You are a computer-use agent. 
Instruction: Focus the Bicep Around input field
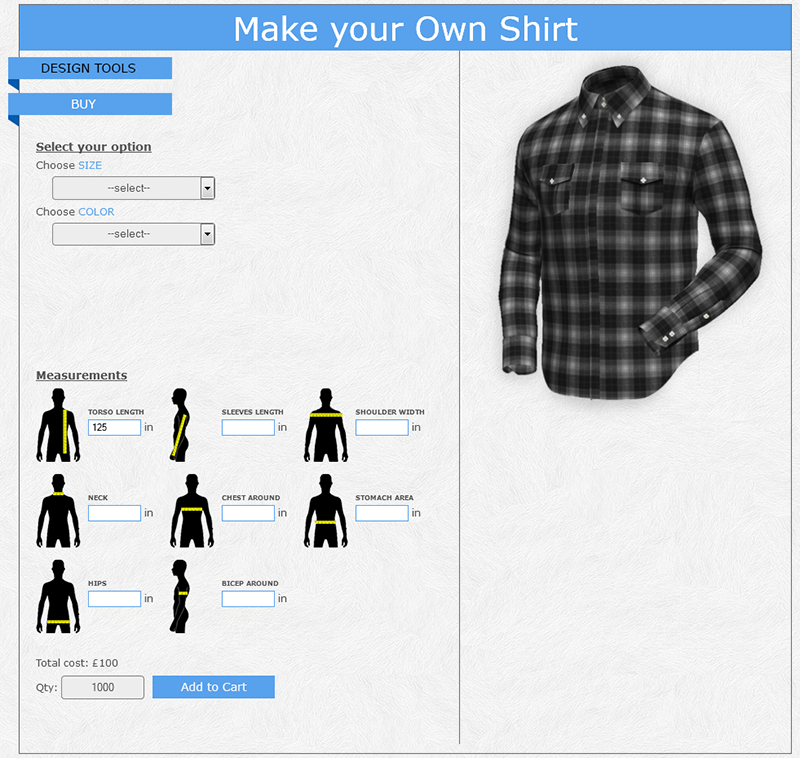[x=248, y=599]
